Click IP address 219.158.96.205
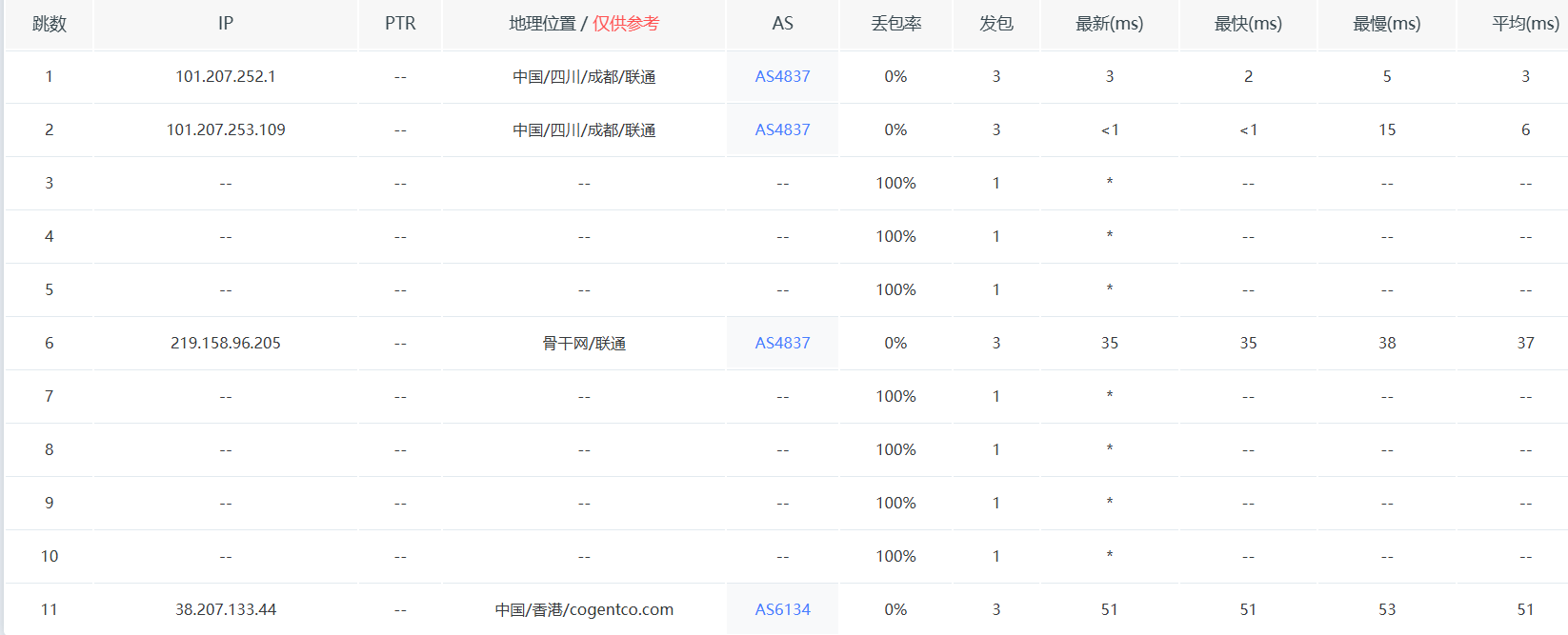 click(226, 343)
